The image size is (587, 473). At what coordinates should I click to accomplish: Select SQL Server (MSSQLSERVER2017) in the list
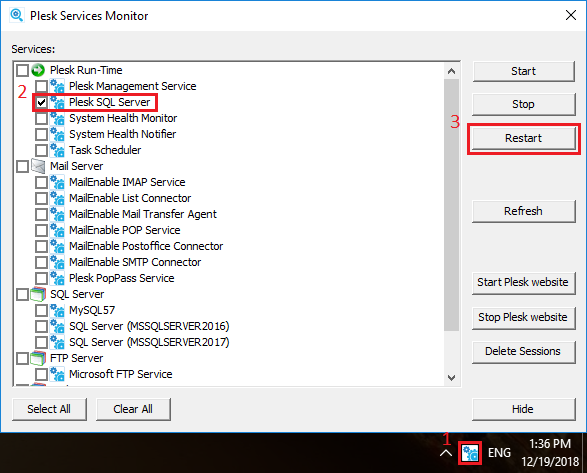[149, 342]
